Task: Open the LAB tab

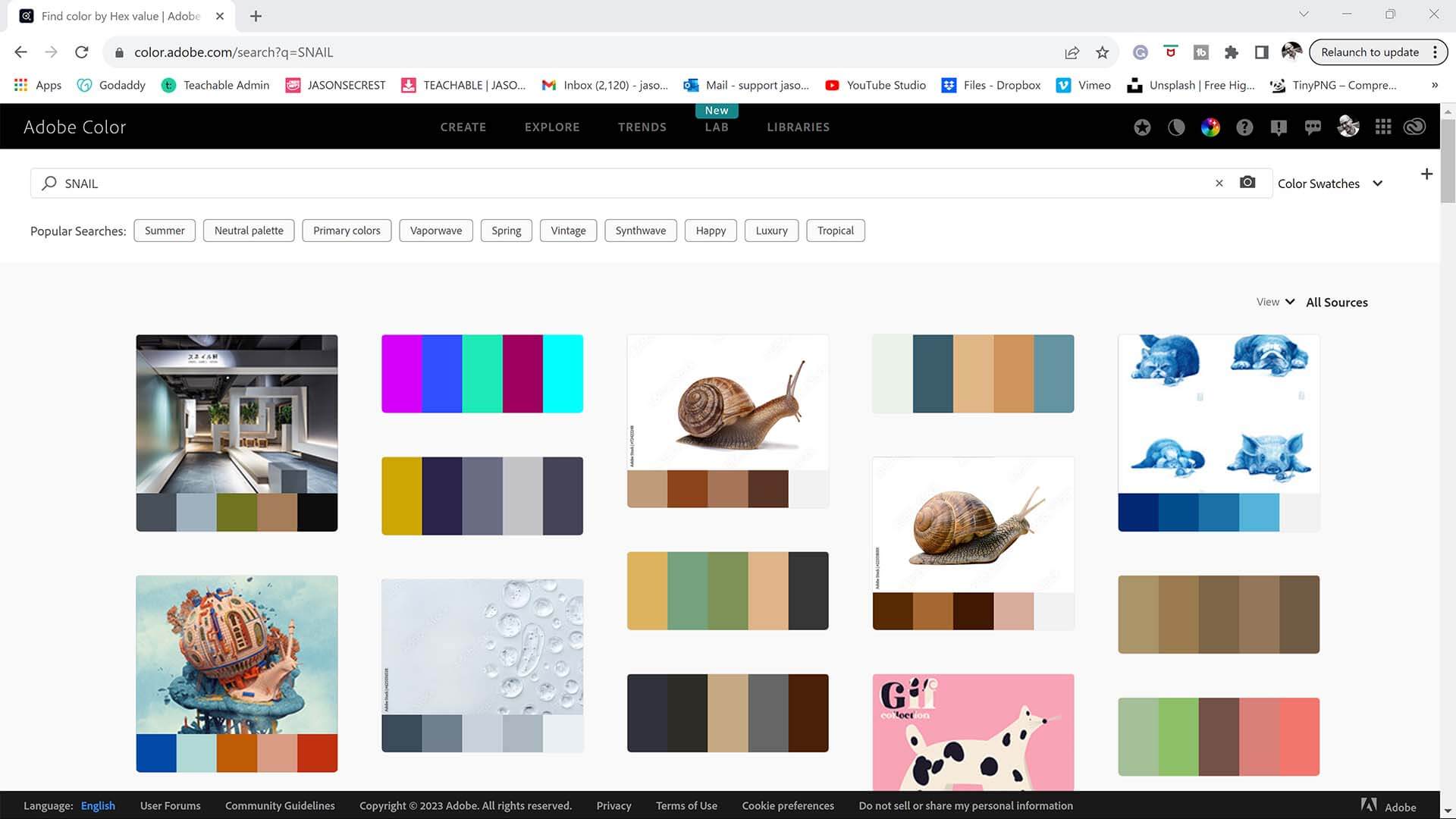Action: pos(717,127)
